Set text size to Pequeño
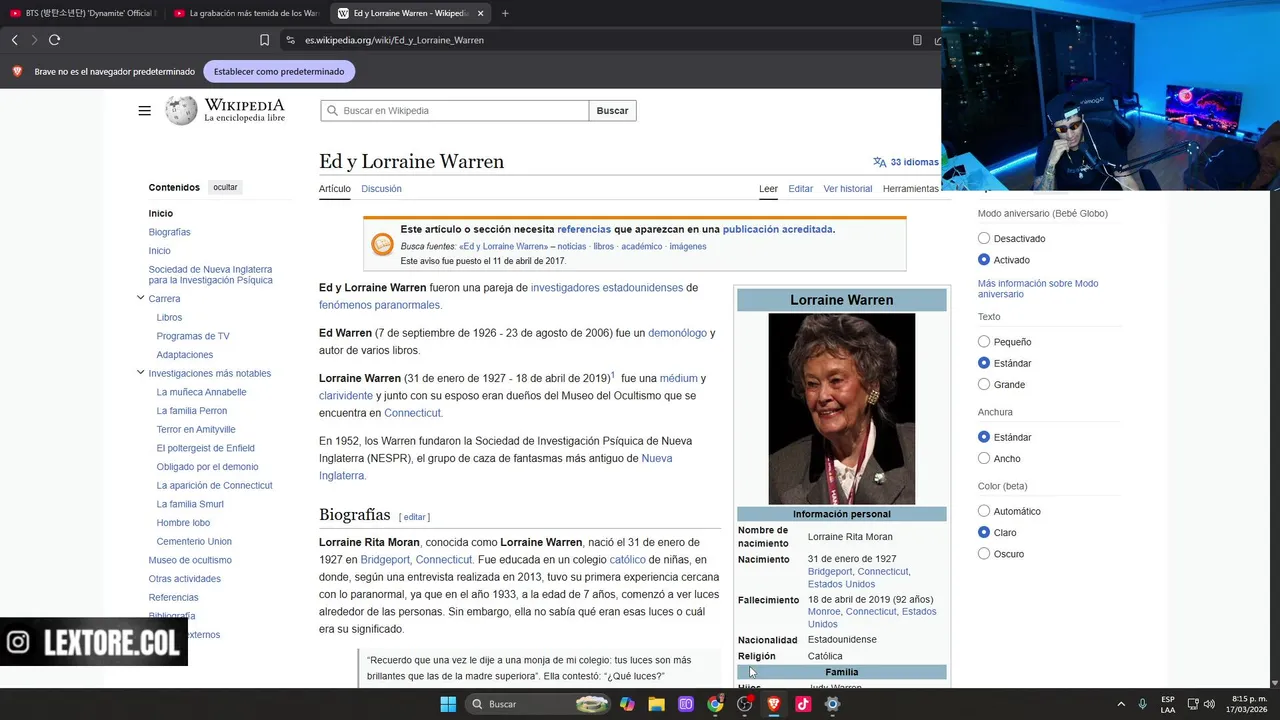Viewport: 1280px width, 720px height. [x=984, y=342]
